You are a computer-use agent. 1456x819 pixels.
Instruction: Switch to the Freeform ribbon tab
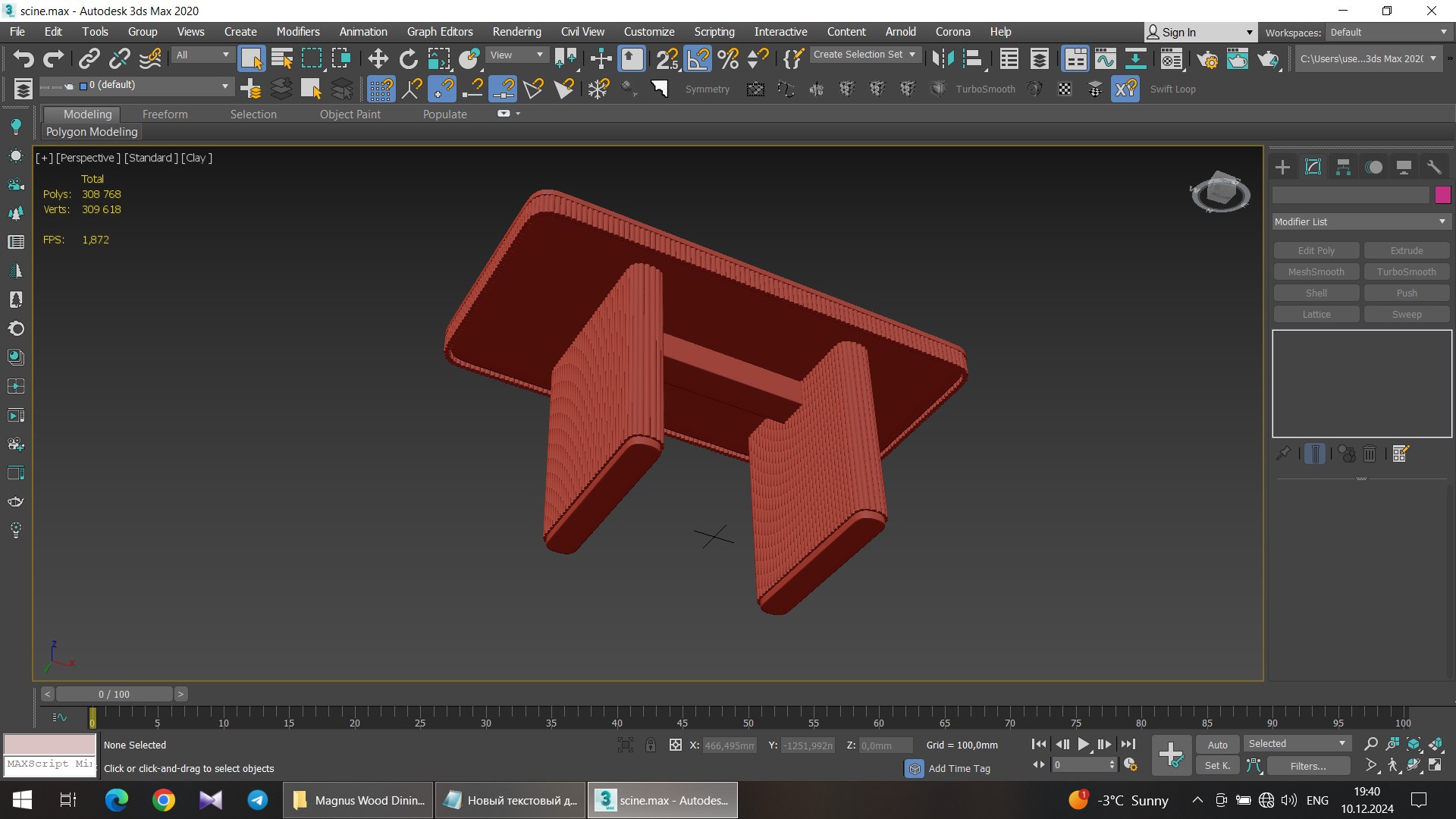click(x=165, y=114)
